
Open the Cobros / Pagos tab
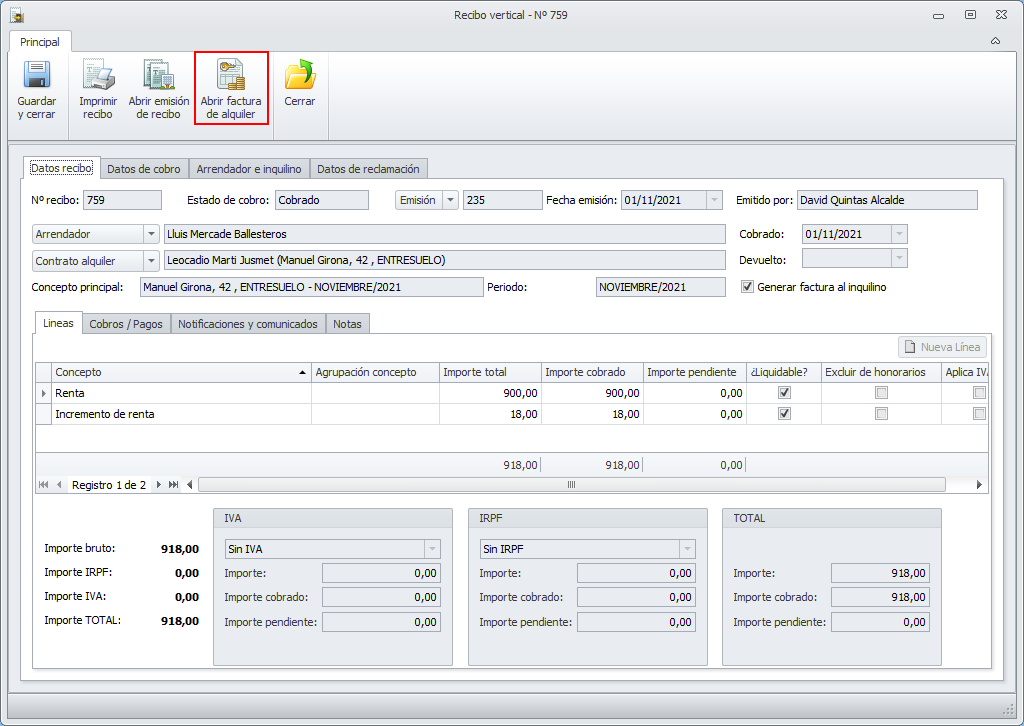pos(126,324)
